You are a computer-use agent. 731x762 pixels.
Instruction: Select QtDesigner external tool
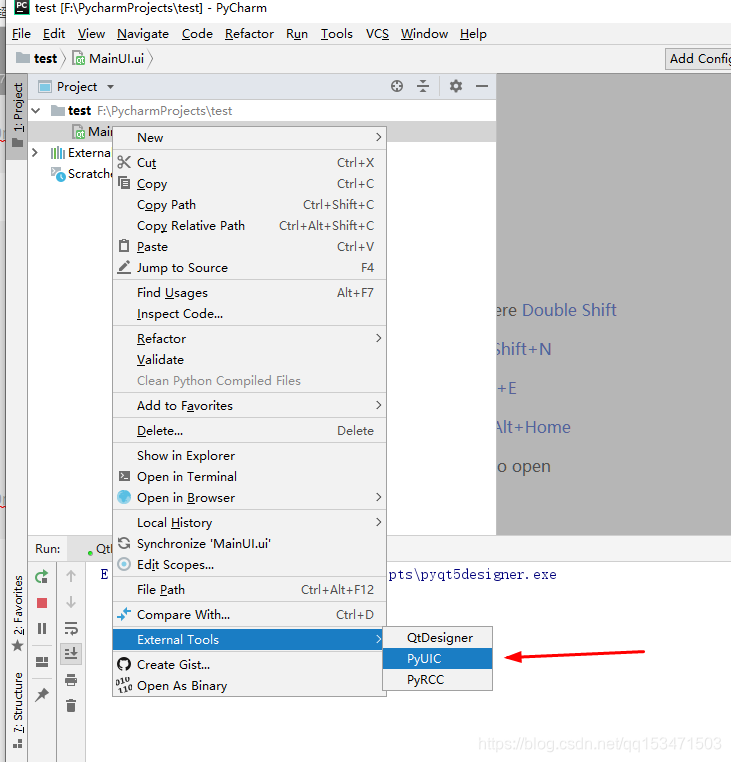point(437,638)
